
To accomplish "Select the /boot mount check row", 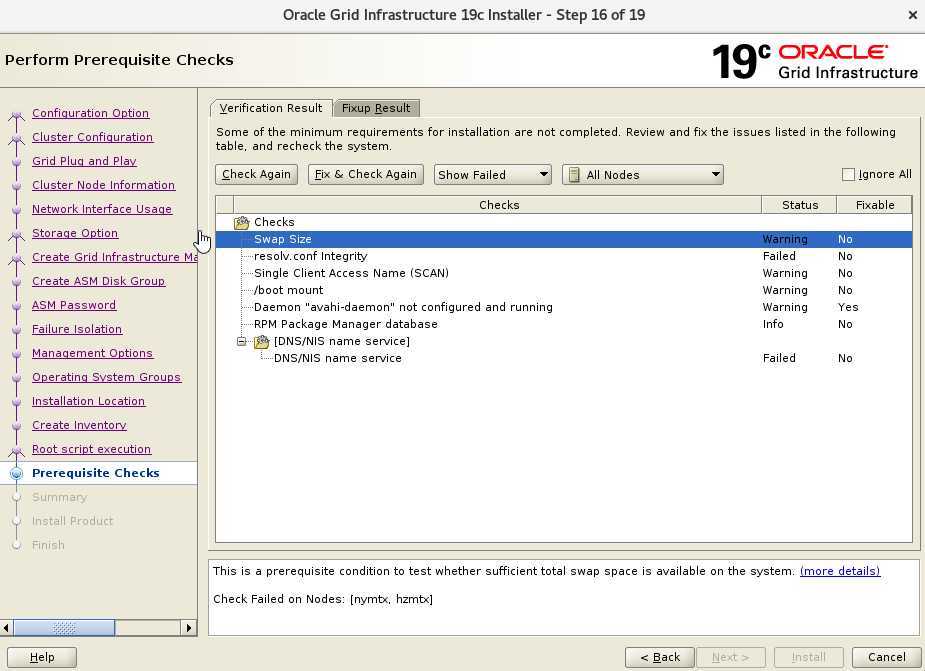I will tap(563, 290).
